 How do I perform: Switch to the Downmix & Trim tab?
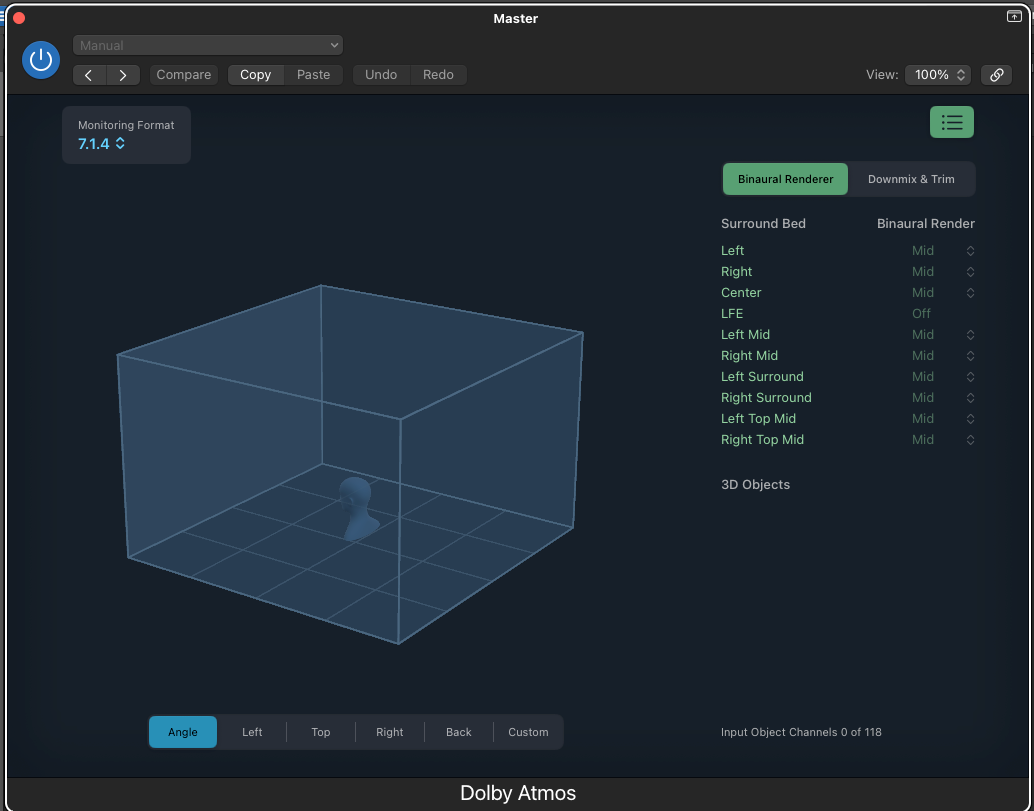point(911,179)
